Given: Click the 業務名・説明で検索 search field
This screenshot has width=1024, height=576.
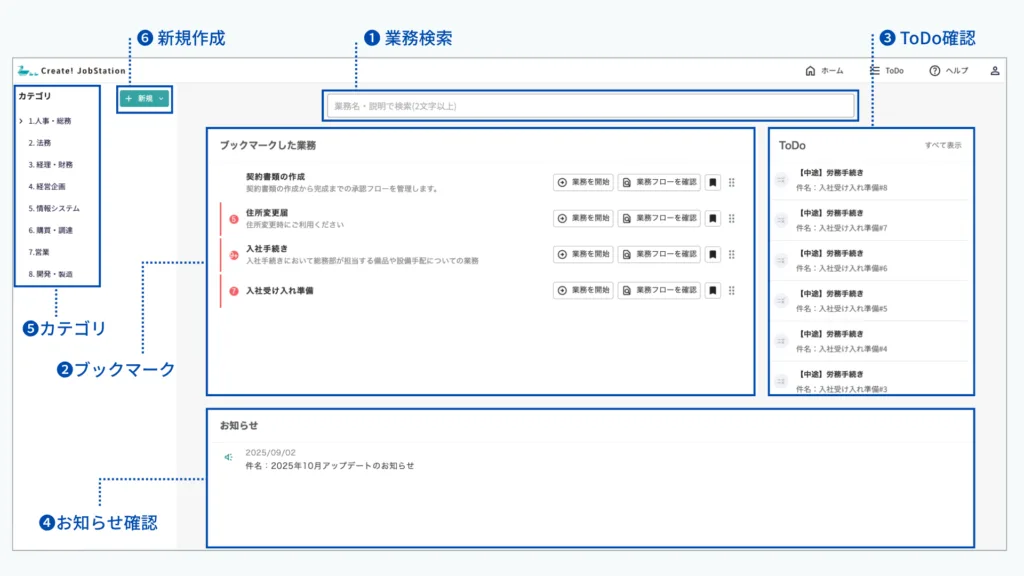Looking at the screenshot, I should point(590,106).
